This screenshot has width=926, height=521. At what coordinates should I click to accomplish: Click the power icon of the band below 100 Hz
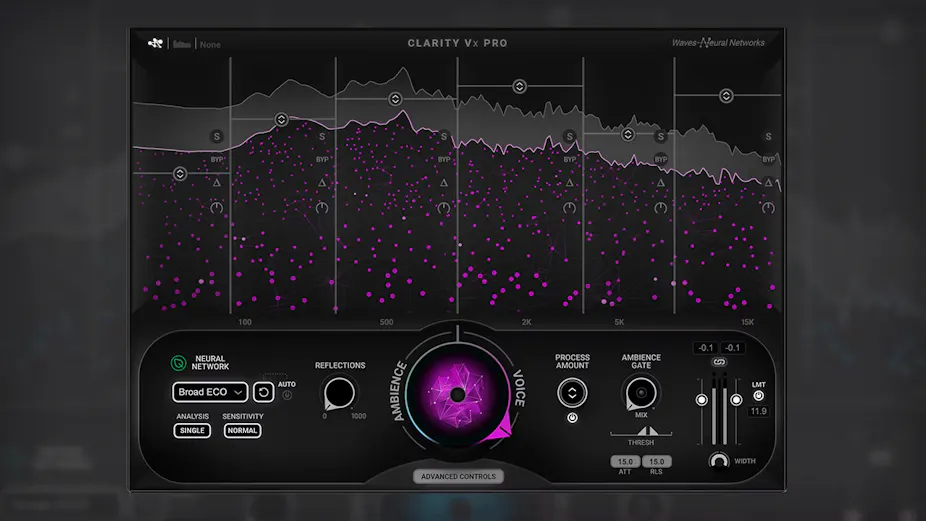pyautogui.click(x=217, y=208)
